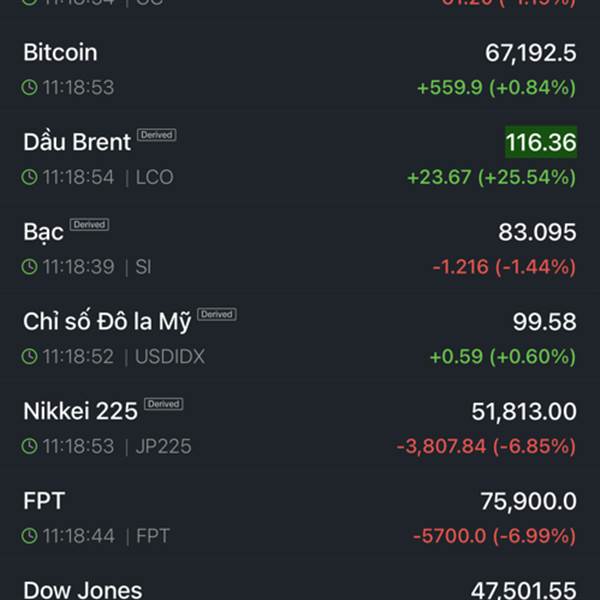Tap the green highlighted 116.36 price
The height and width of the screenshot is (600, 600).
[x=540, y=142]
